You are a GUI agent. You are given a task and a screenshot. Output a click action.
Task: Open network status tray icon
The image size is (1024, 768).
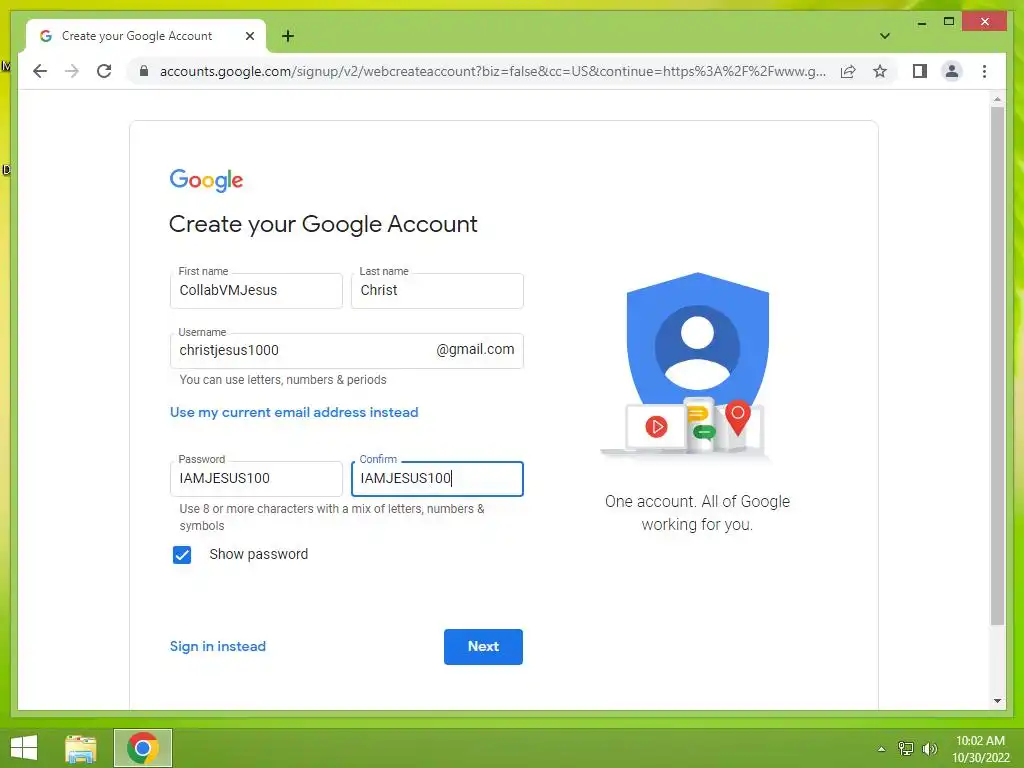point(906,748)
